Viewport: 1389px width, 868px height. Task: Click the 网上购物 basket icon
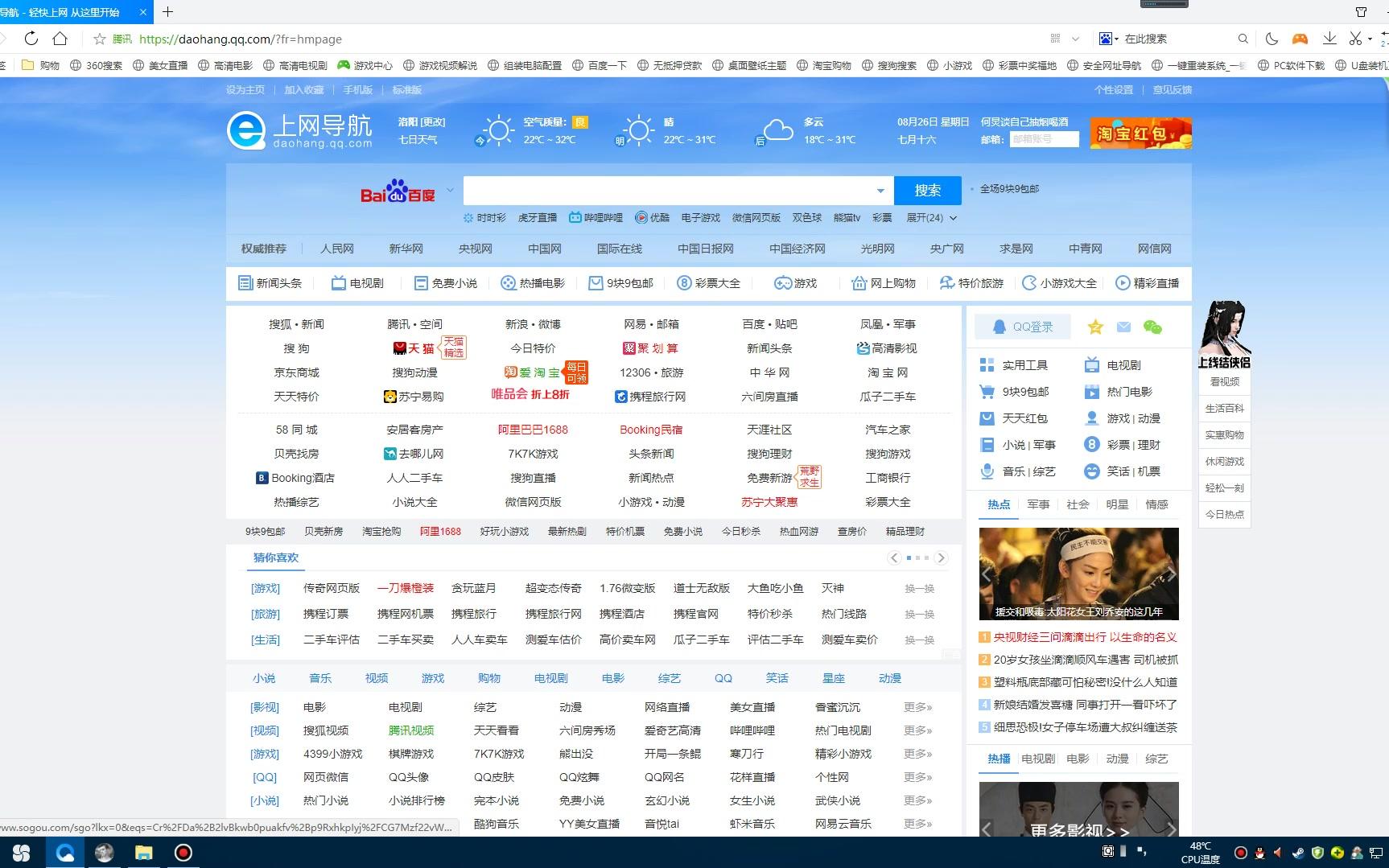859,283
